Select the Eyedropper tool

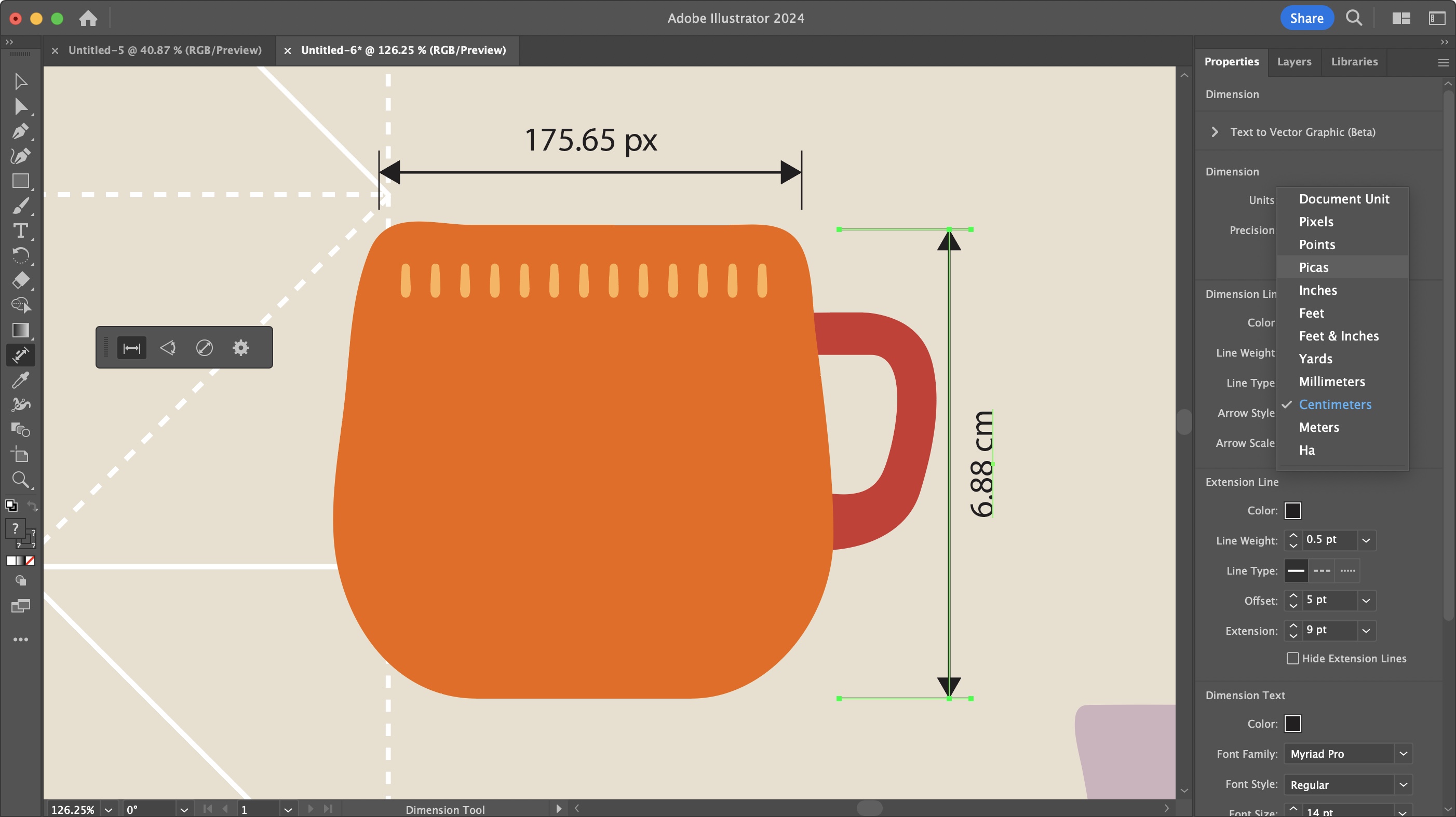point(21,379)
